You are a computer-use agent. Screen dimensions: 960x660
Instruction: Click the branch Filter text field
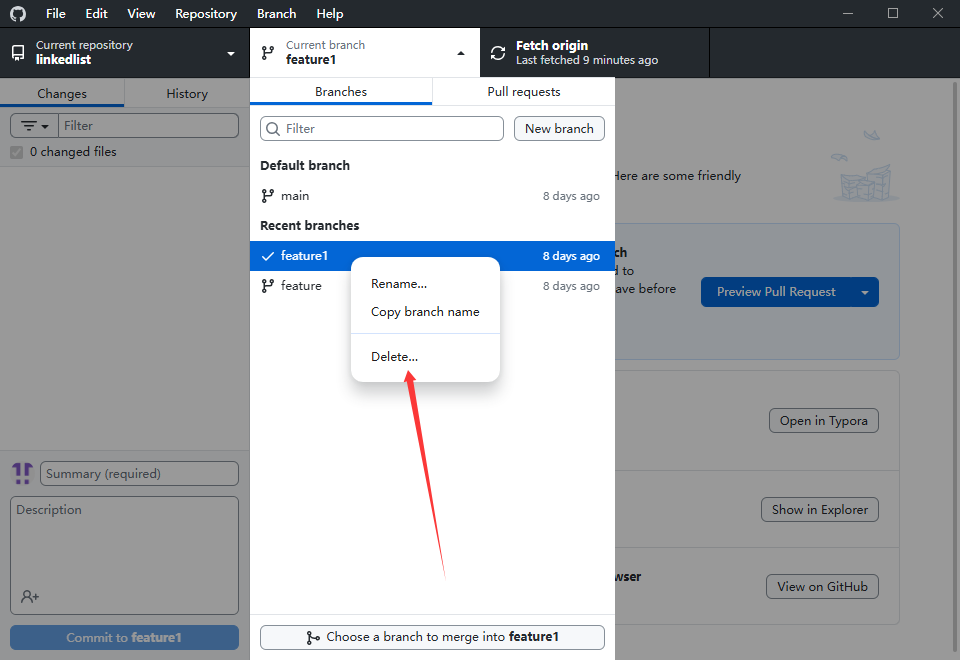390,129
